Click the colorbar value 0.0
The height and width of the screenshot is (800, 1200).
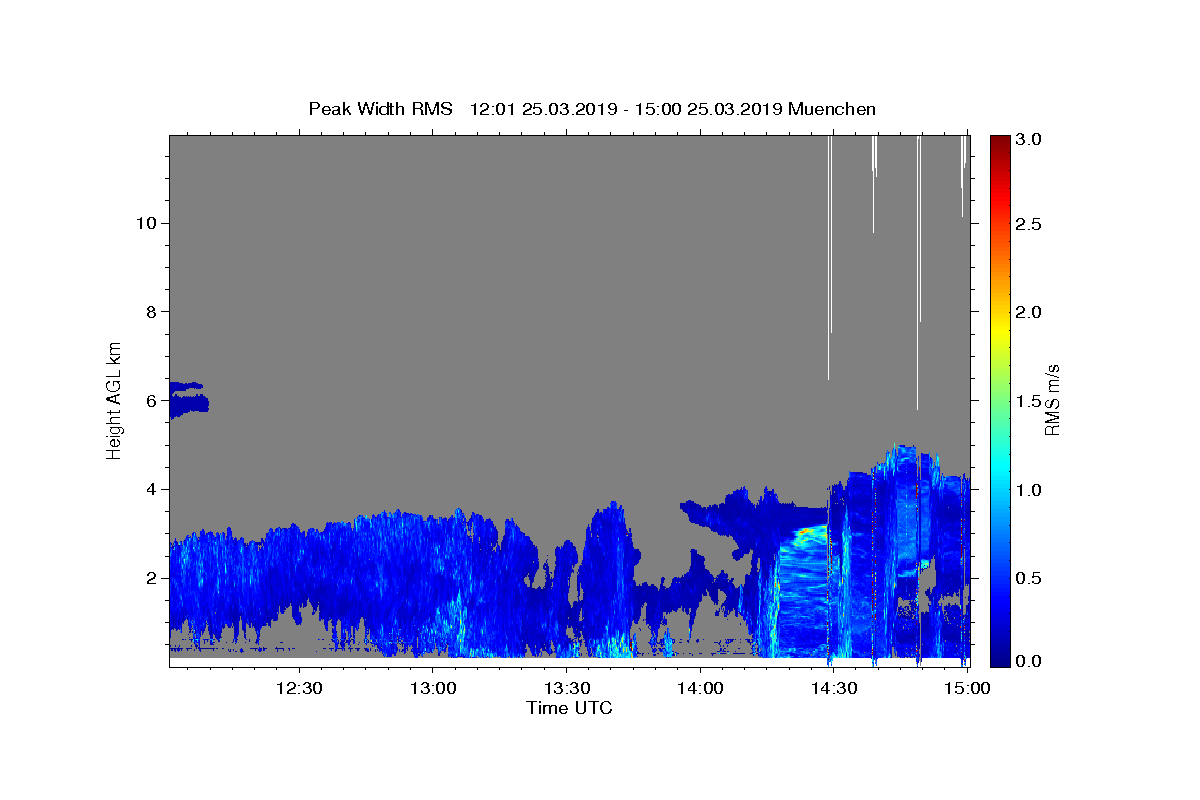(1028, 661)
